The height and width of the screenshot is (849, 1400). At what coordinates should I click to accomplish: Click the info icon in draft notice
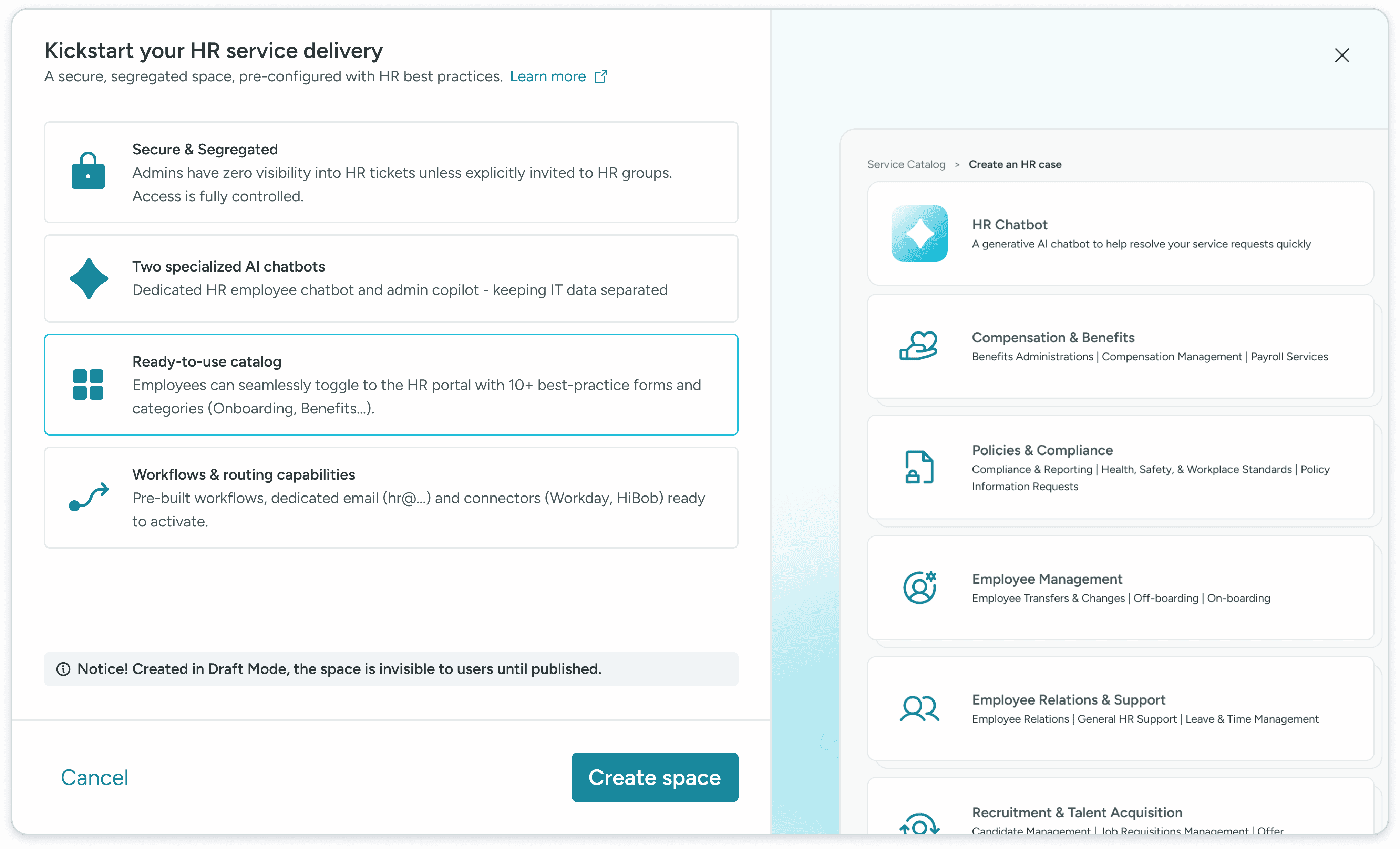coord(63,669)
